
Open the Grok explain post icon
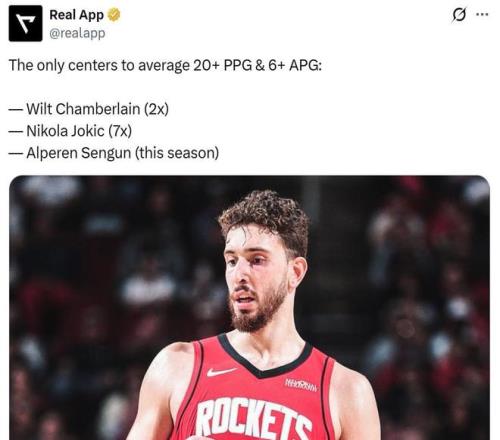(459, 15)
